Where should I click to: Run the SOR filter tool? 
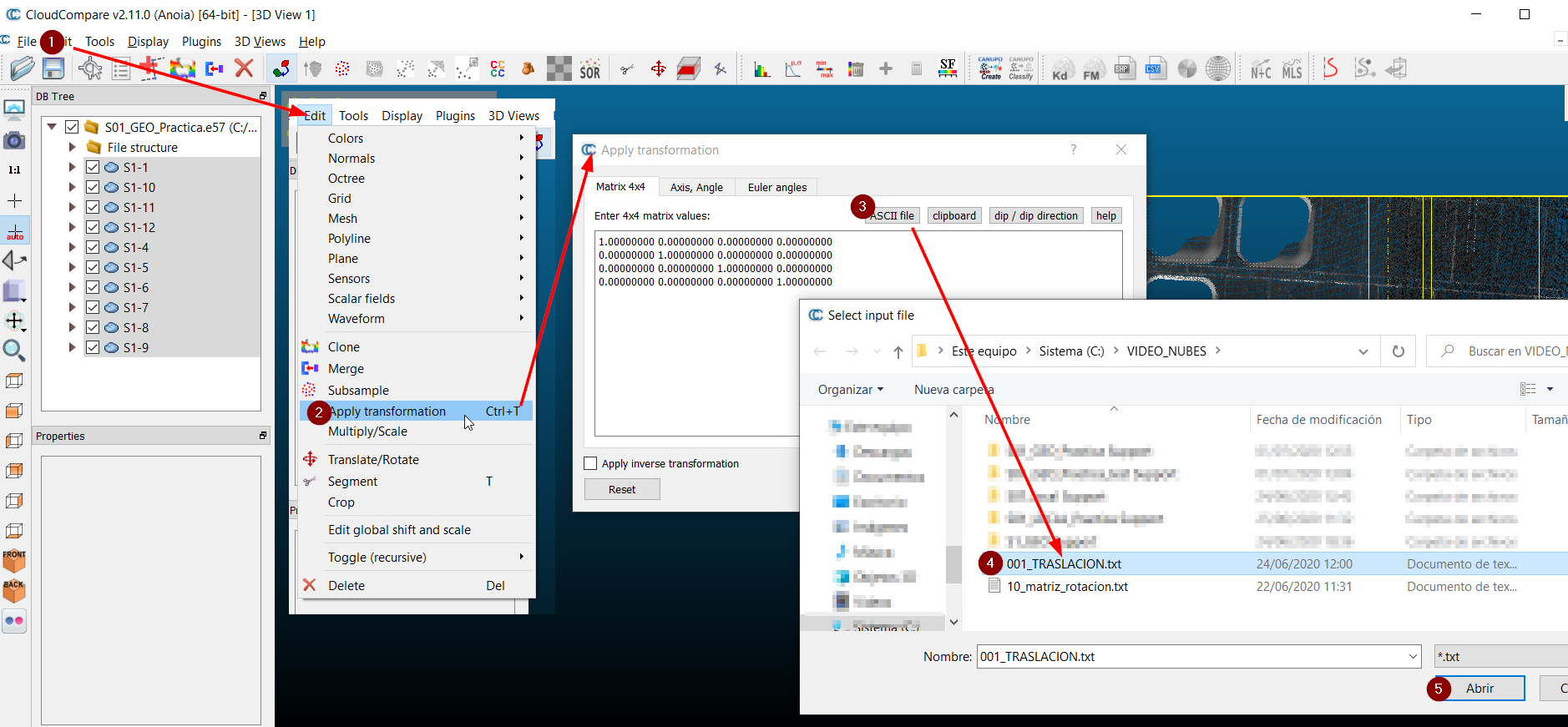pos(590,68)
